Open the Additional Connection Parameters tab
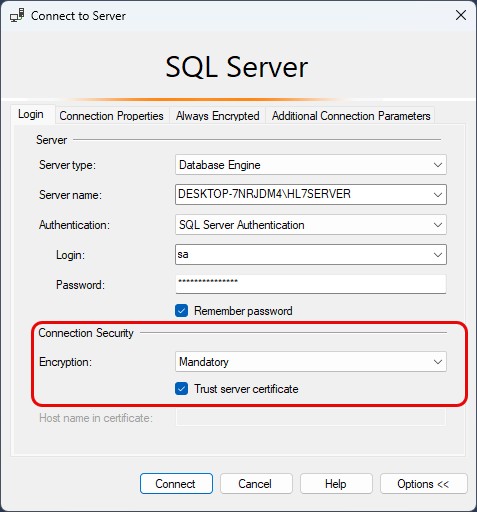Image resolution: width=477 pixels, height=512 pixels. [351, 116]
